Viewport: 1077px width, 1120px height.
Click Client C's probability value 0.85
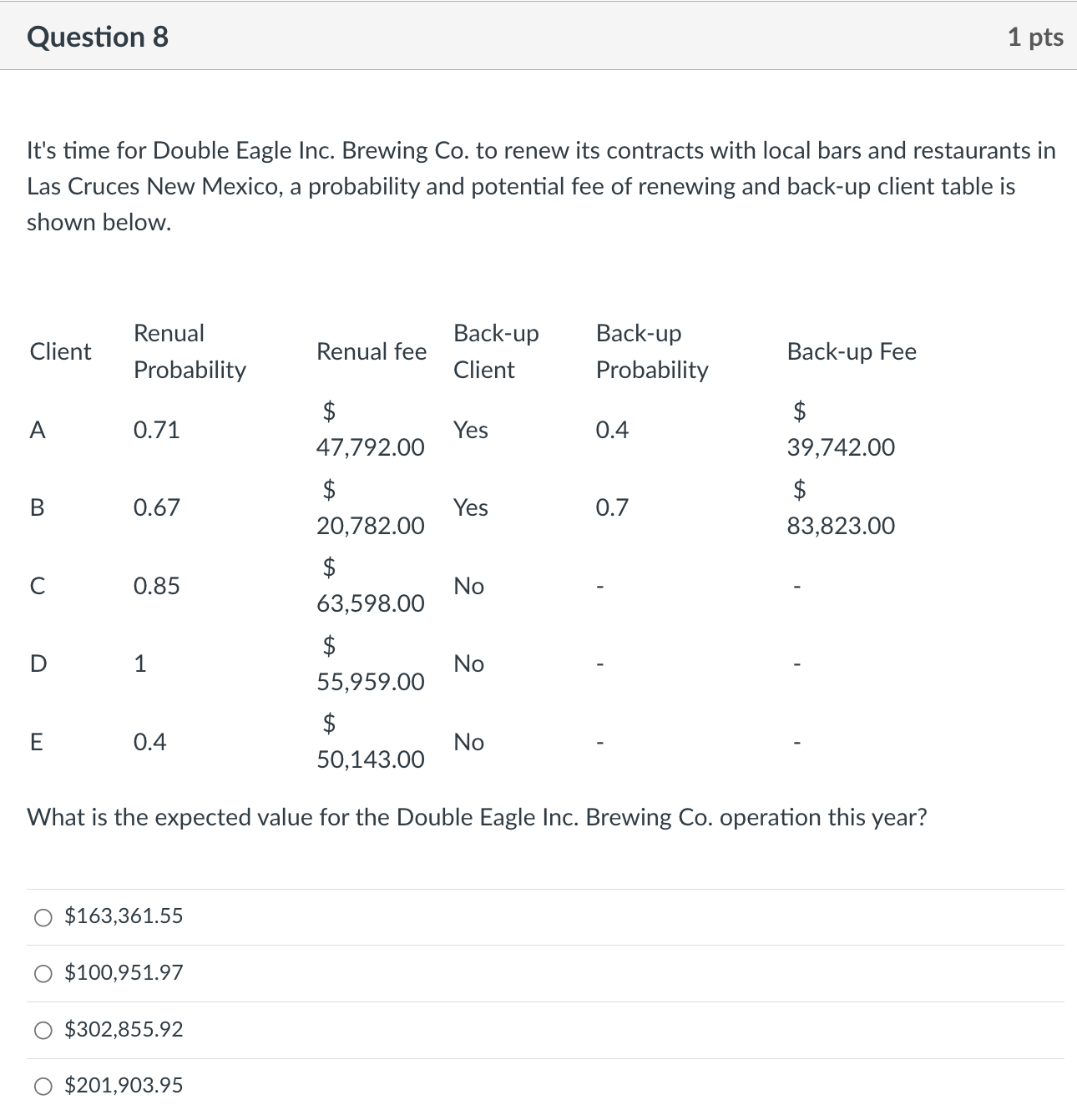coord(157,586)
